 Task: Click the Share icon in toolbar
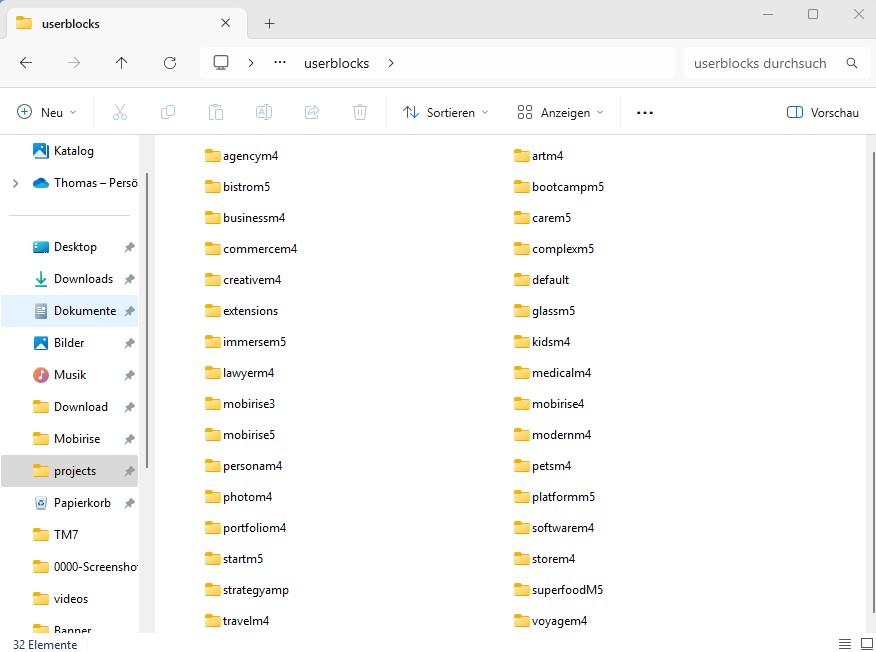[x=312, y=113]
